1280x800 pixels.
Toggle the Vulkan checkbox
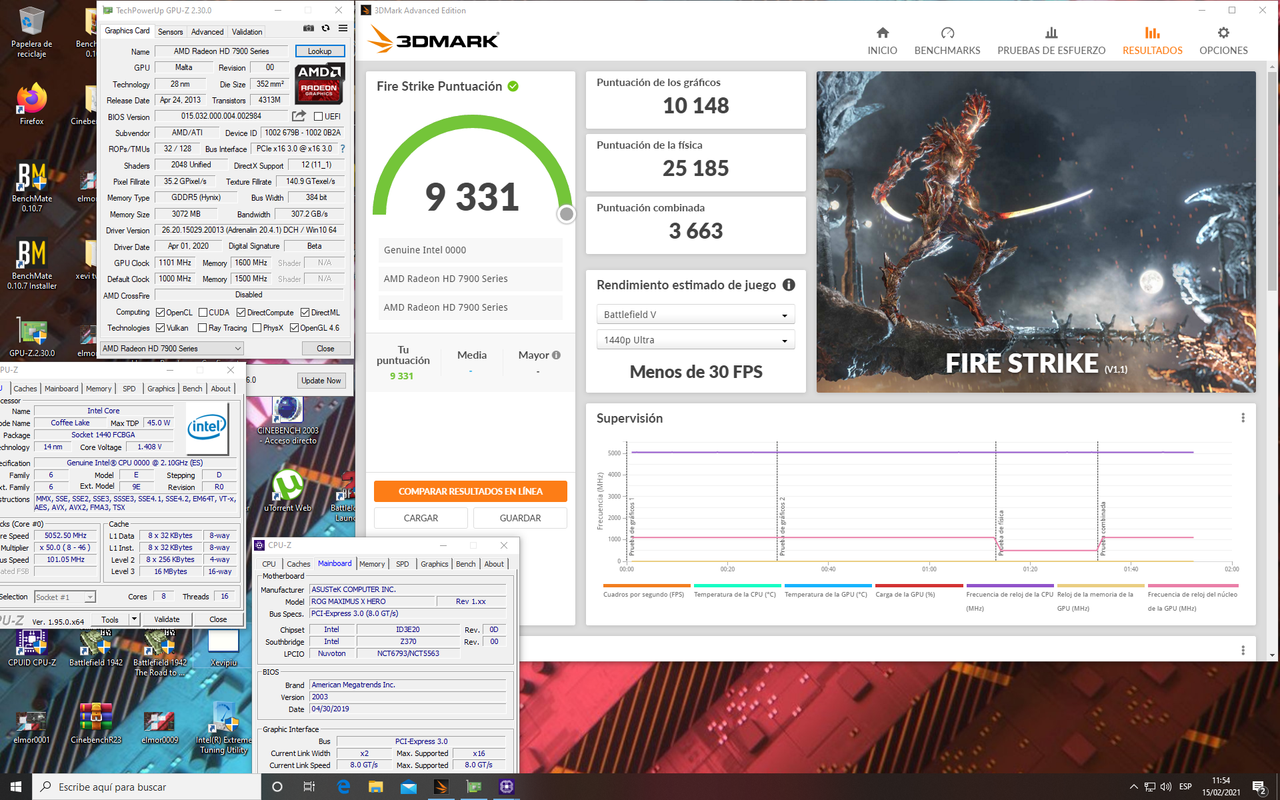pos(161,327)
